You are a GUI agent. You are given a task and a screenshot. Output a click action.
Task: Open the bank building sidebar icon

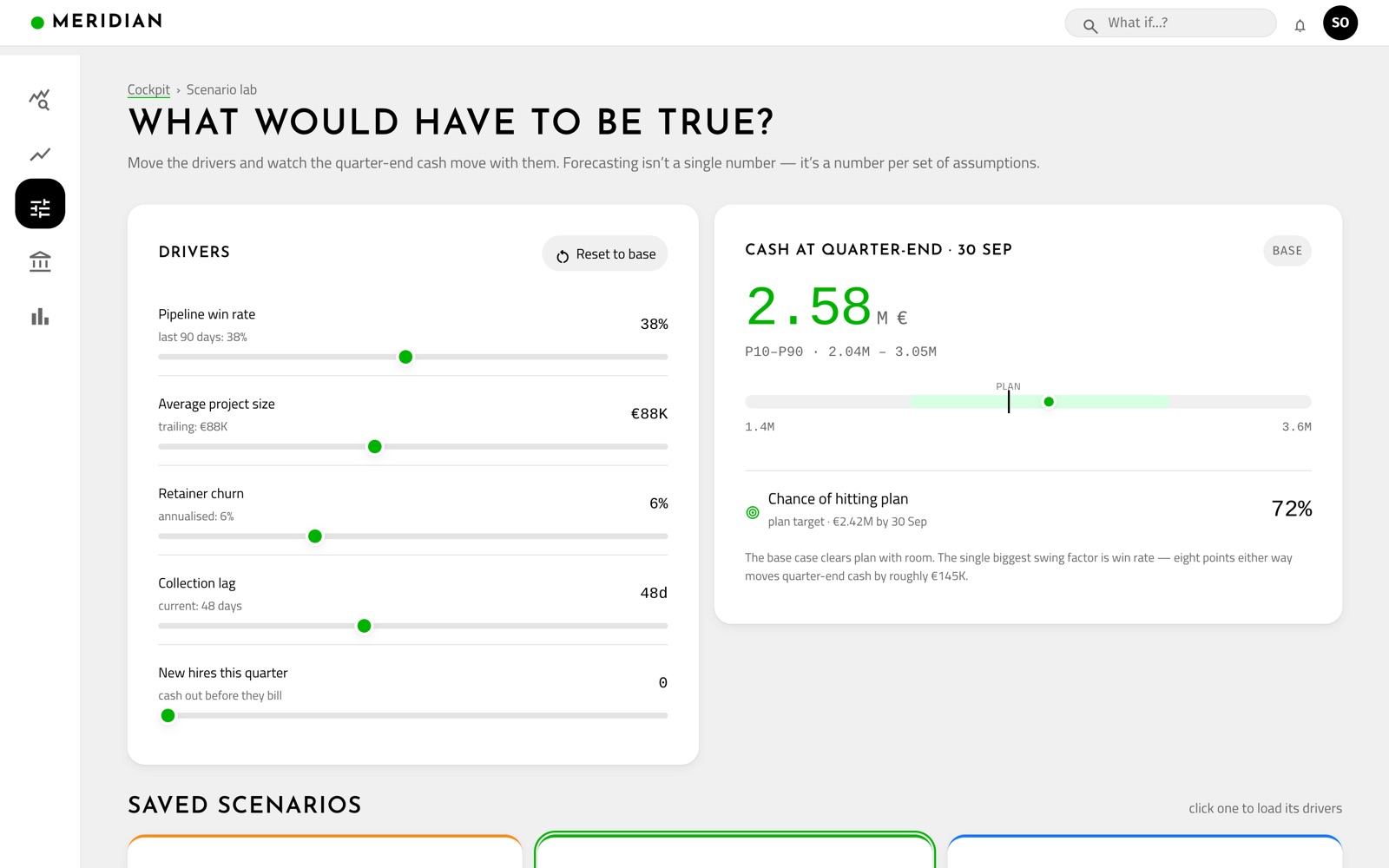(40, 261)
